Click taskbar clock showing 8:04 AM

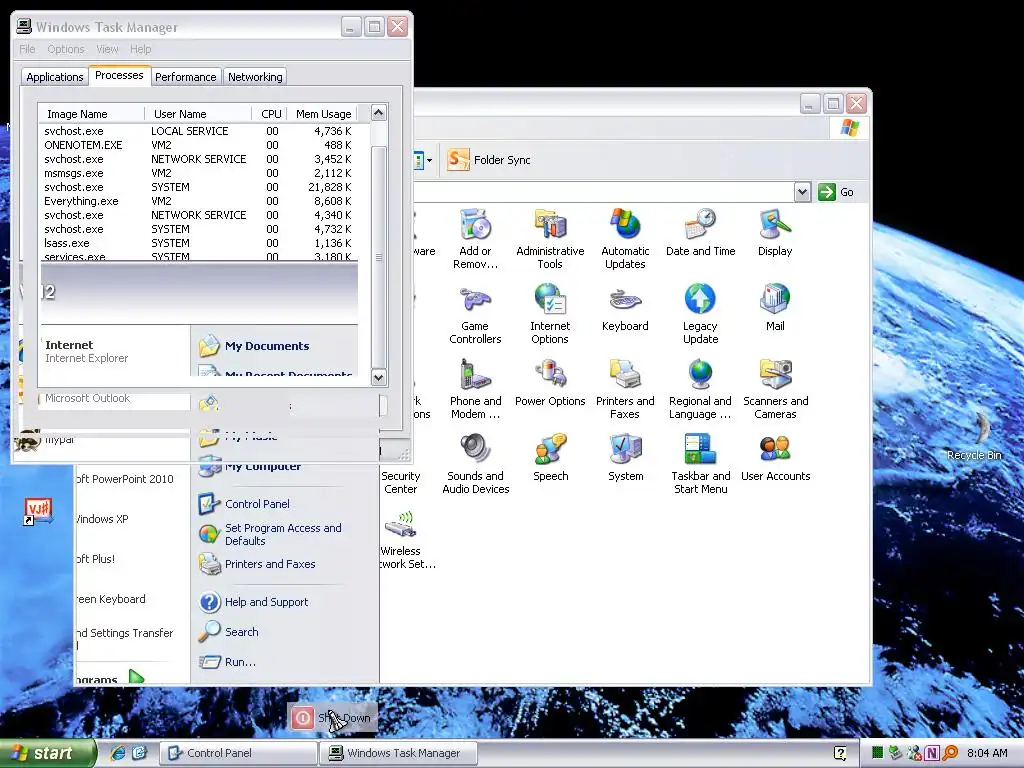pos(987,753)
